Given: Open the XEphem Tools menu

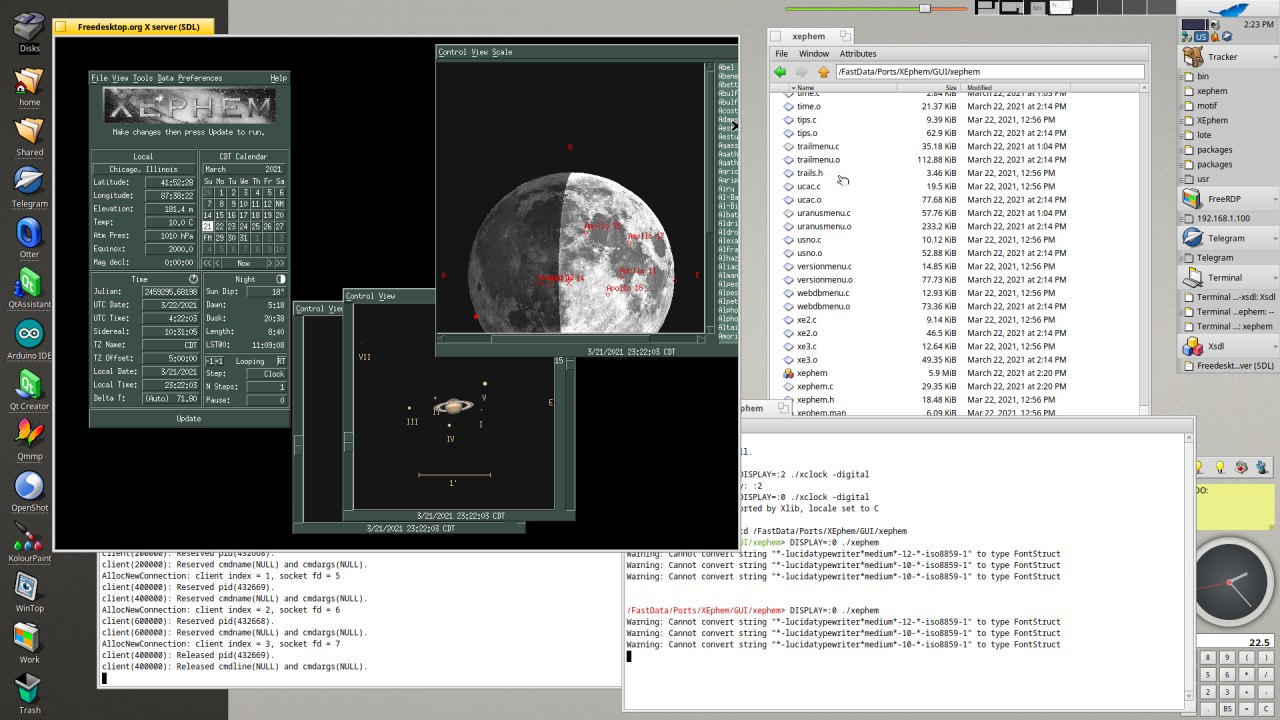Looking at the screenshot, I should (x=143, y=78).
